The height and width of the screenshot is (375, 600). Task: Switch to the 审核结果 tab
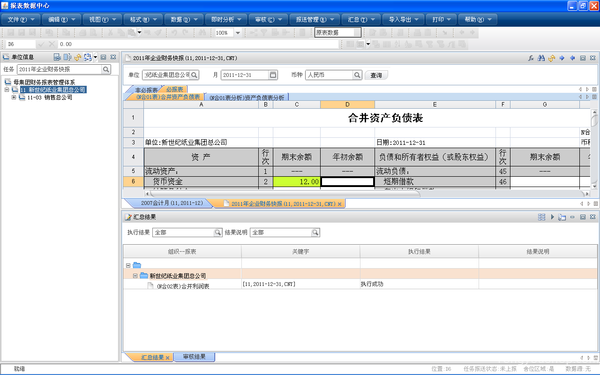194,357
